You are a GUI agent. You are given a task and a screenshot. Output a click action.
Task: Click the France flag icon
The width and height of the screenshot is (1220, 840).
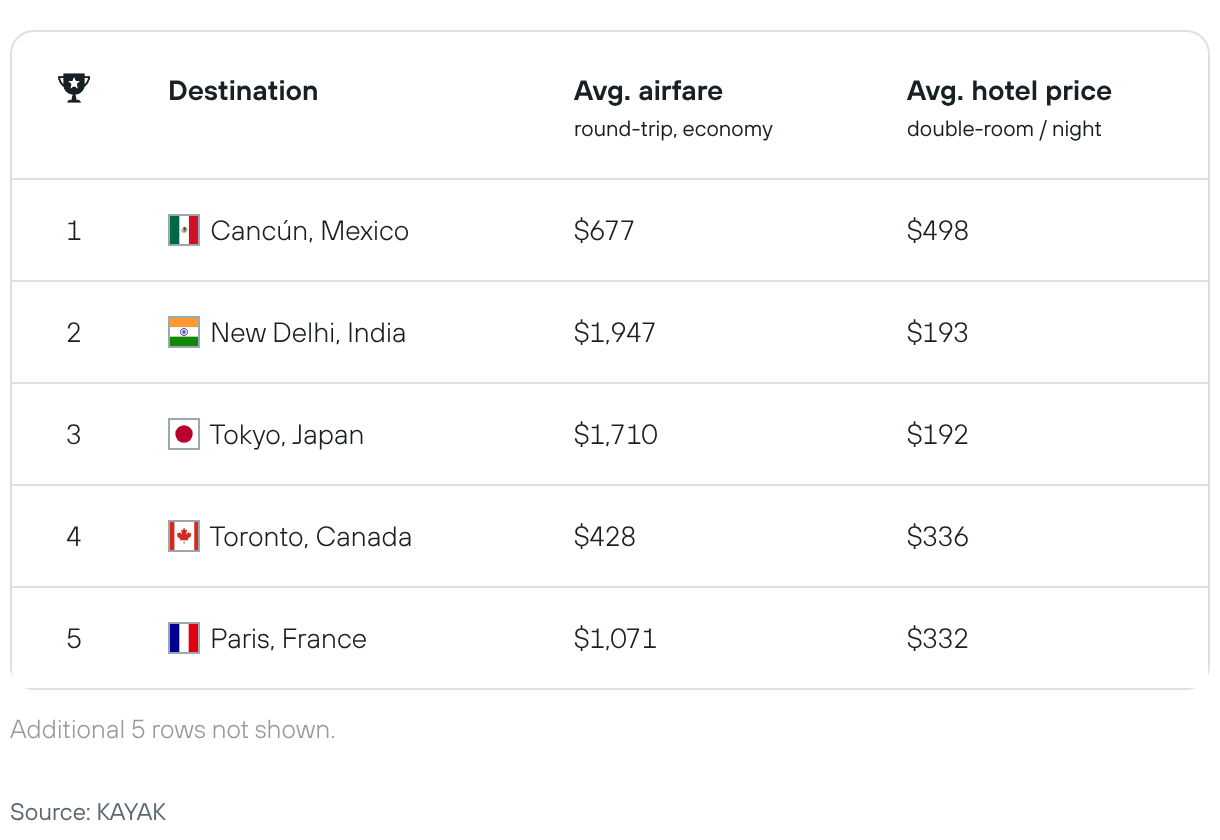pos(184,638)
